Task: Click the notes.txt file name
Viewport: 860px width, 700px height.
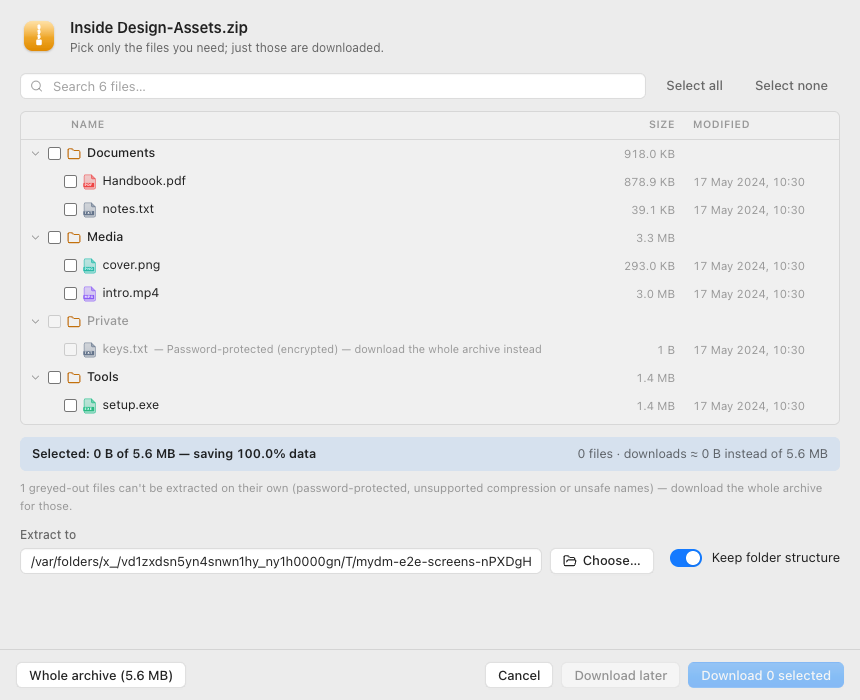Action: (128, 209)
